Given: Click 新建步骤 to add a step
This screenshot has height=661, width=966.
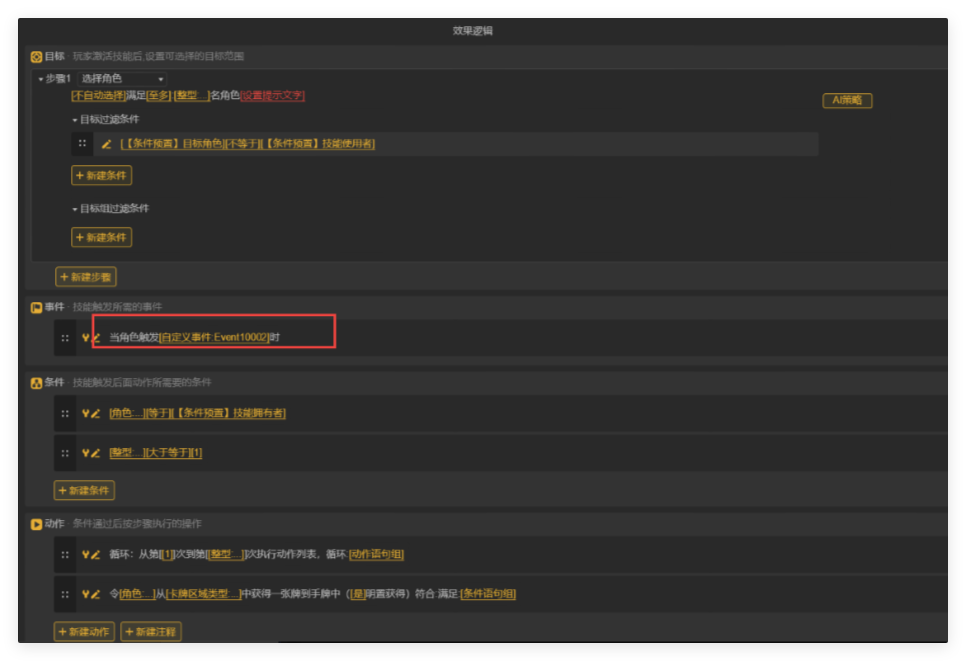Looking at the screenshot, I should point(86,277).
